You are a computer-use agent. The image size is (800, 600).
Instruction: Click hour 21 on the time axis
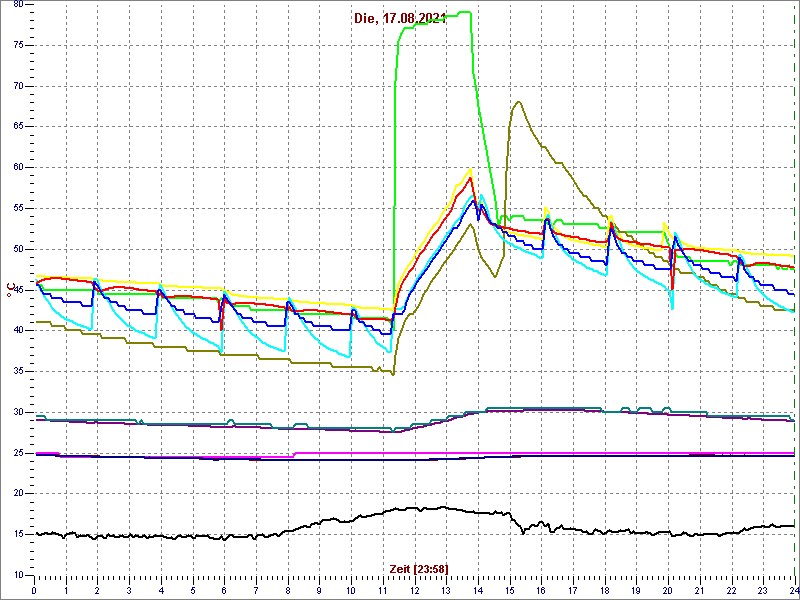coord(699,590)
